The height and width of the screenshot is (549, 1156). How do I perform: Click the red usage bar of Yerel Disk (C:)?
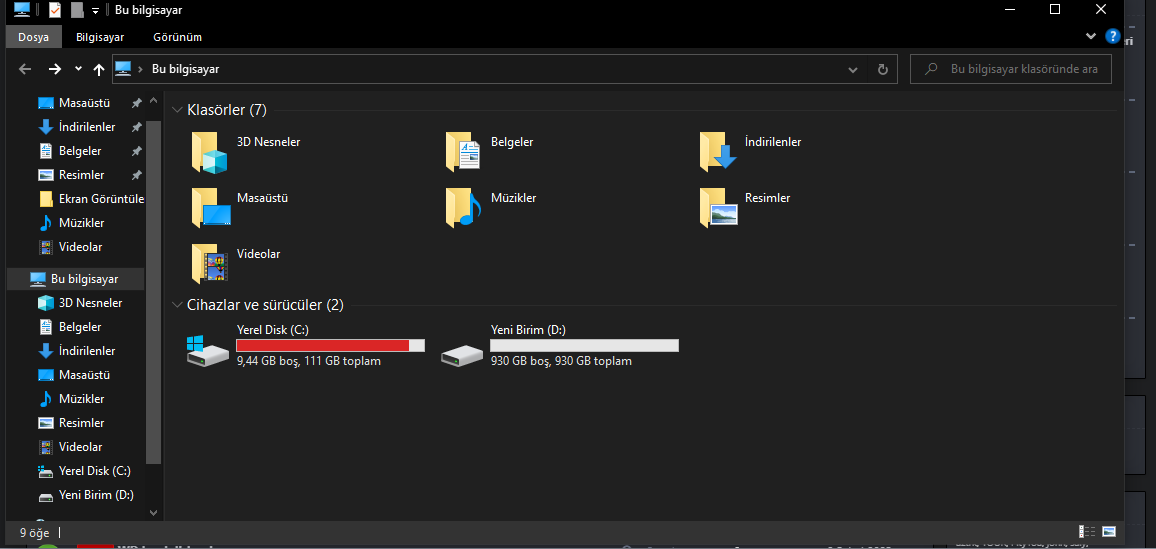coord(330,346)
